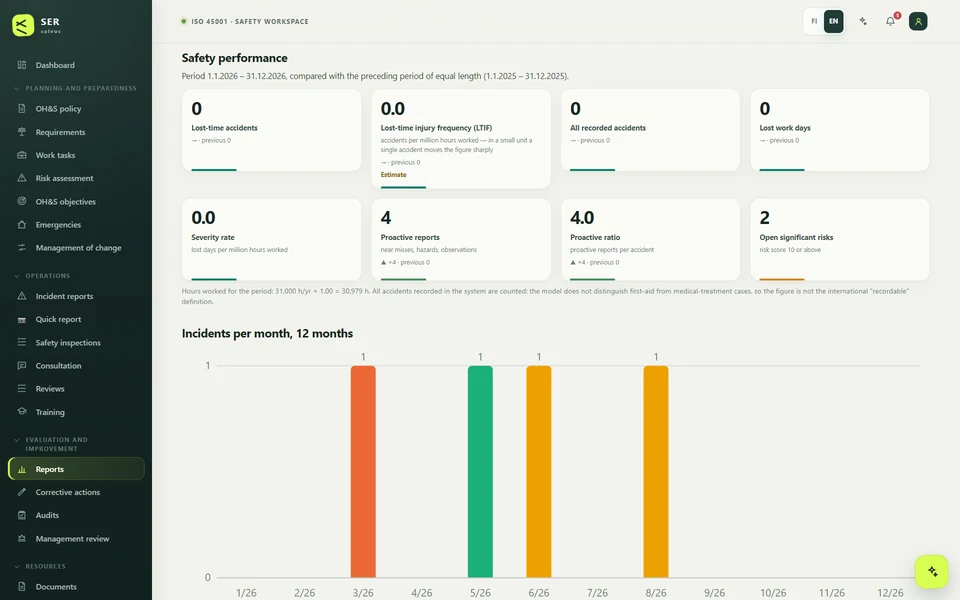Click 'Incidents per month, 12 months' heading
Screen dimensions: 960x600
(x=268, y=334)
